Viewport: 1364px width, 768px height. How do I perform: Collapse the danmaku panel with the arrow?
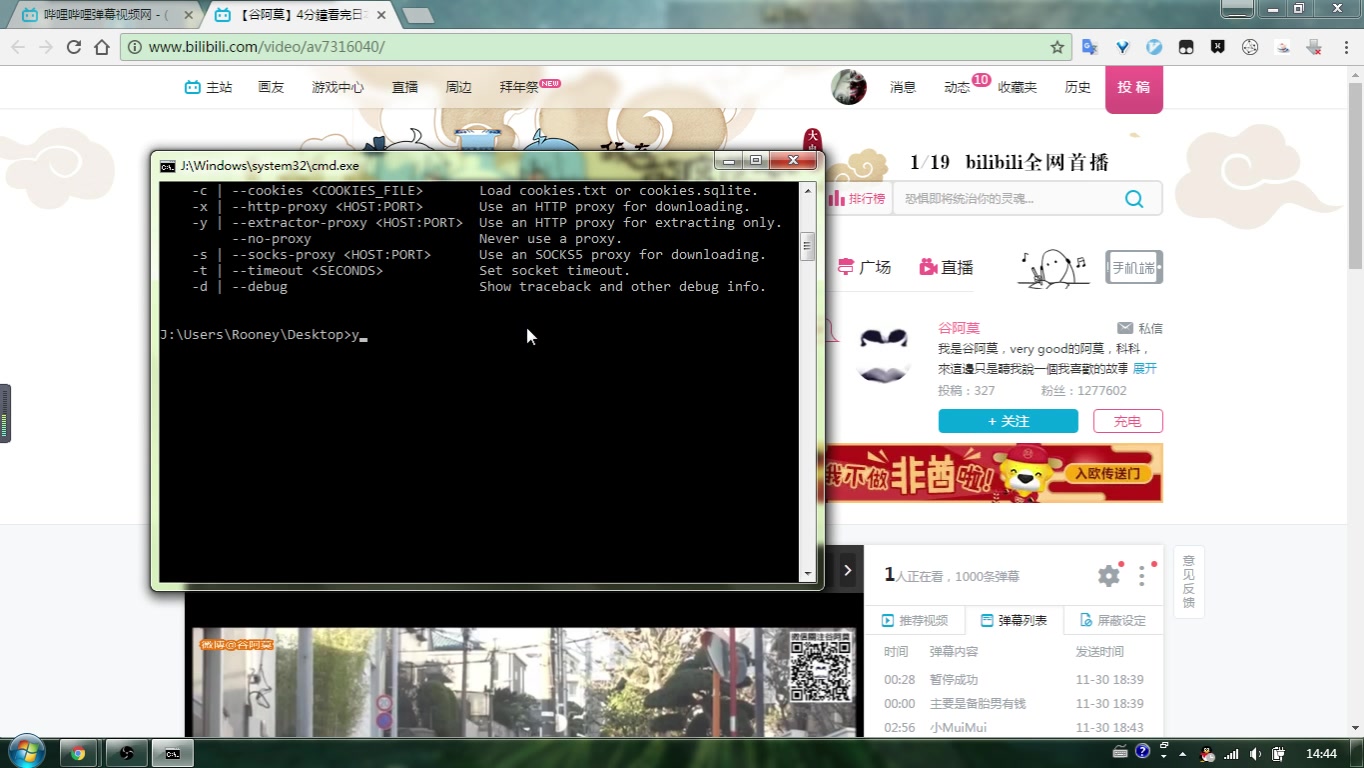coord(848,570)
